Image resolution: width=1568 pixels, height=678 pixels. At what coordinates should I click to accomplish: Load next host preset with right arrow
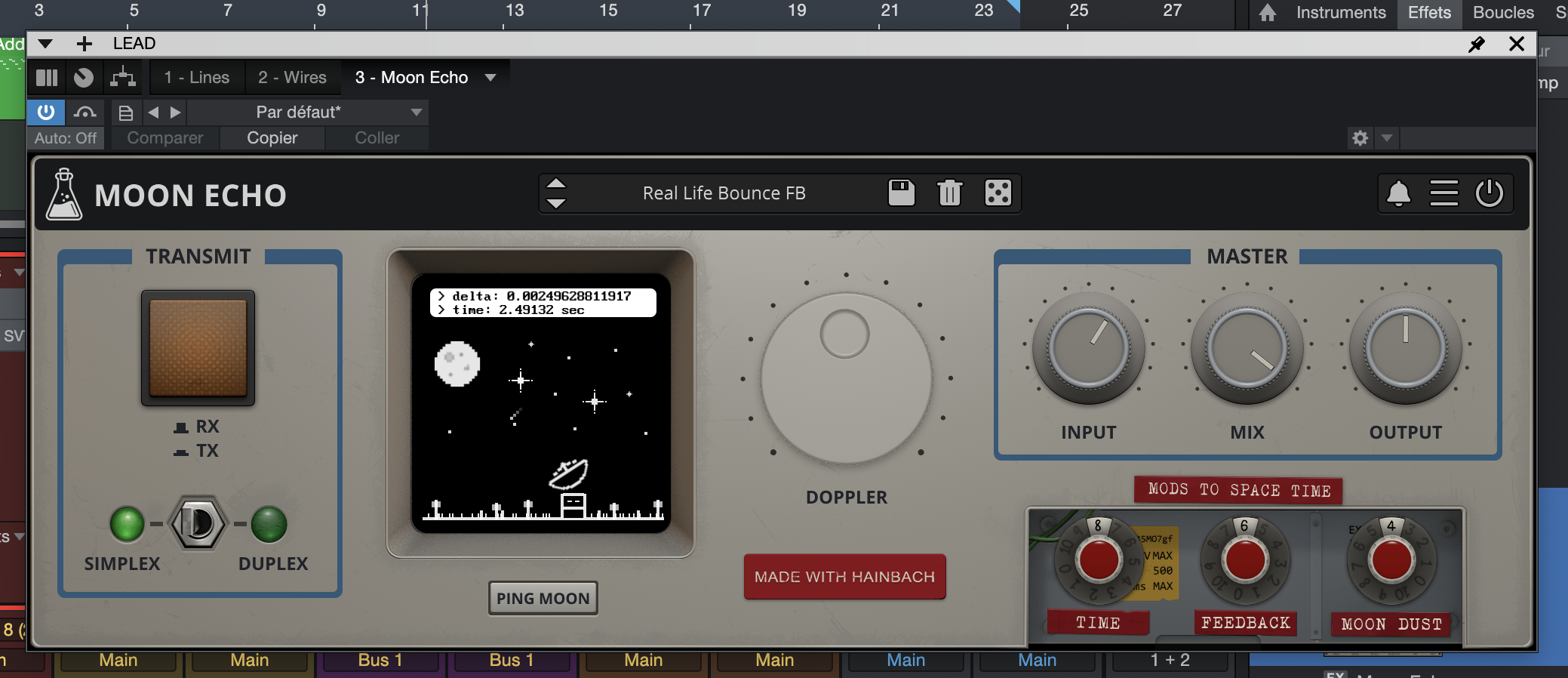[x=176, y=112]
